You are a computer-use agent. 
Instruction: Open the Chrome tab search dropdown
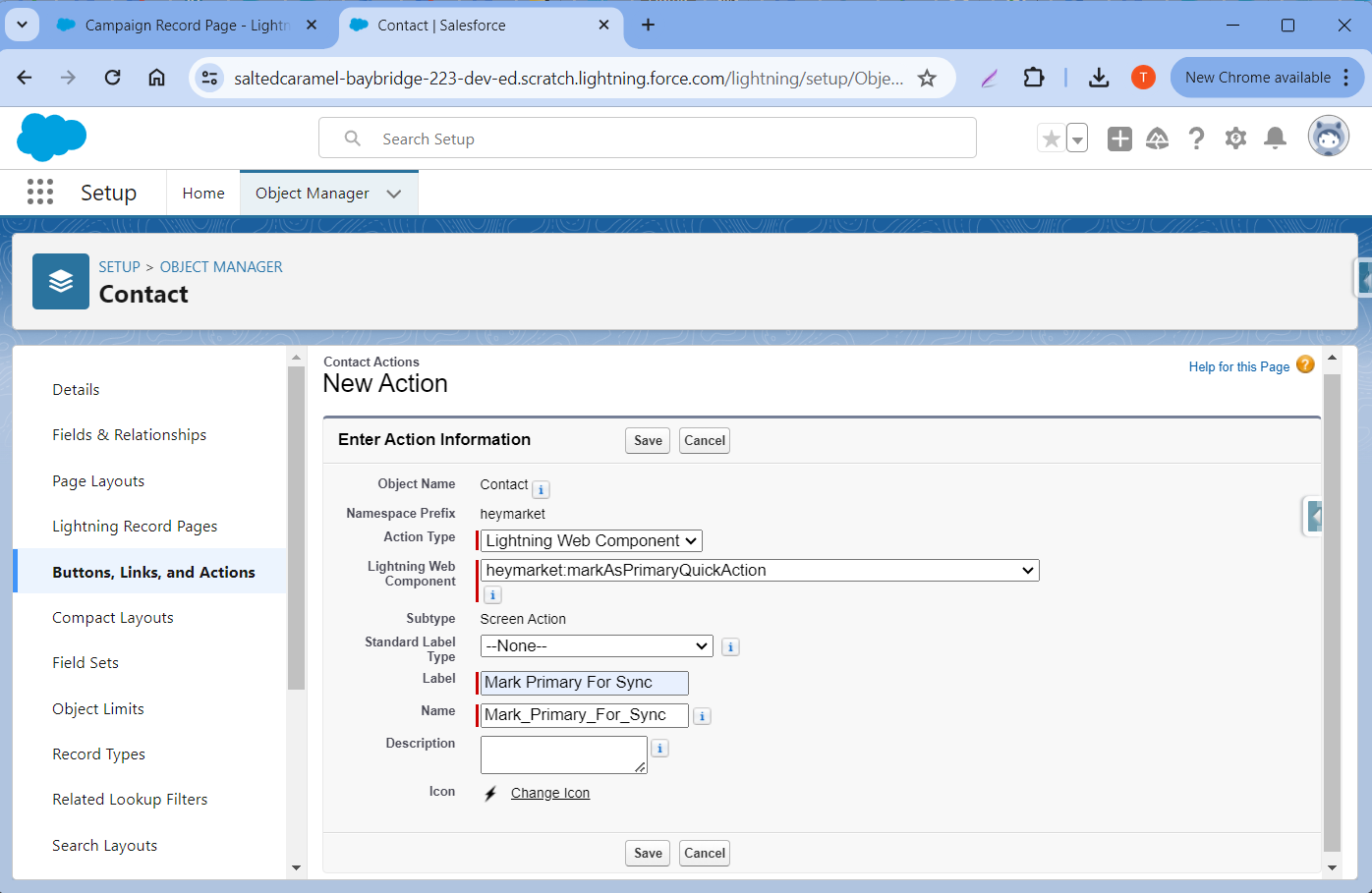[22, 25]
